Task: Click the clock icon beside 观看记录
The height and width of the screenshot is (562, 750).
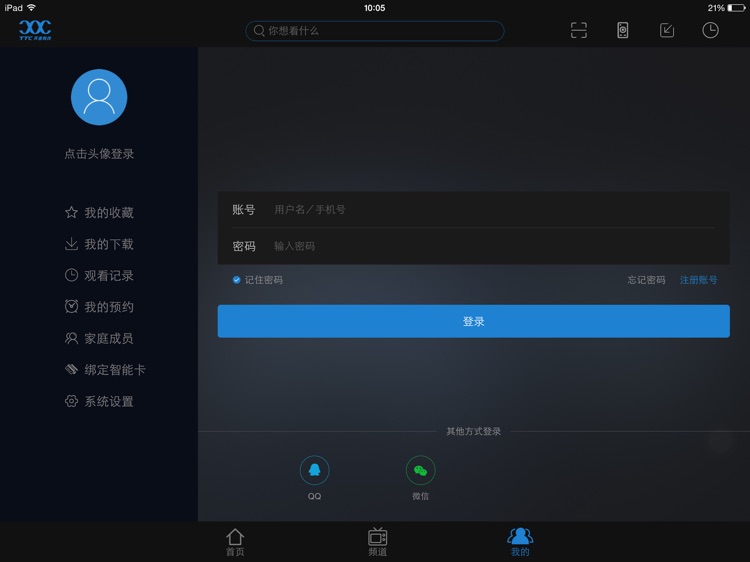Action: (x=71, y=275)
